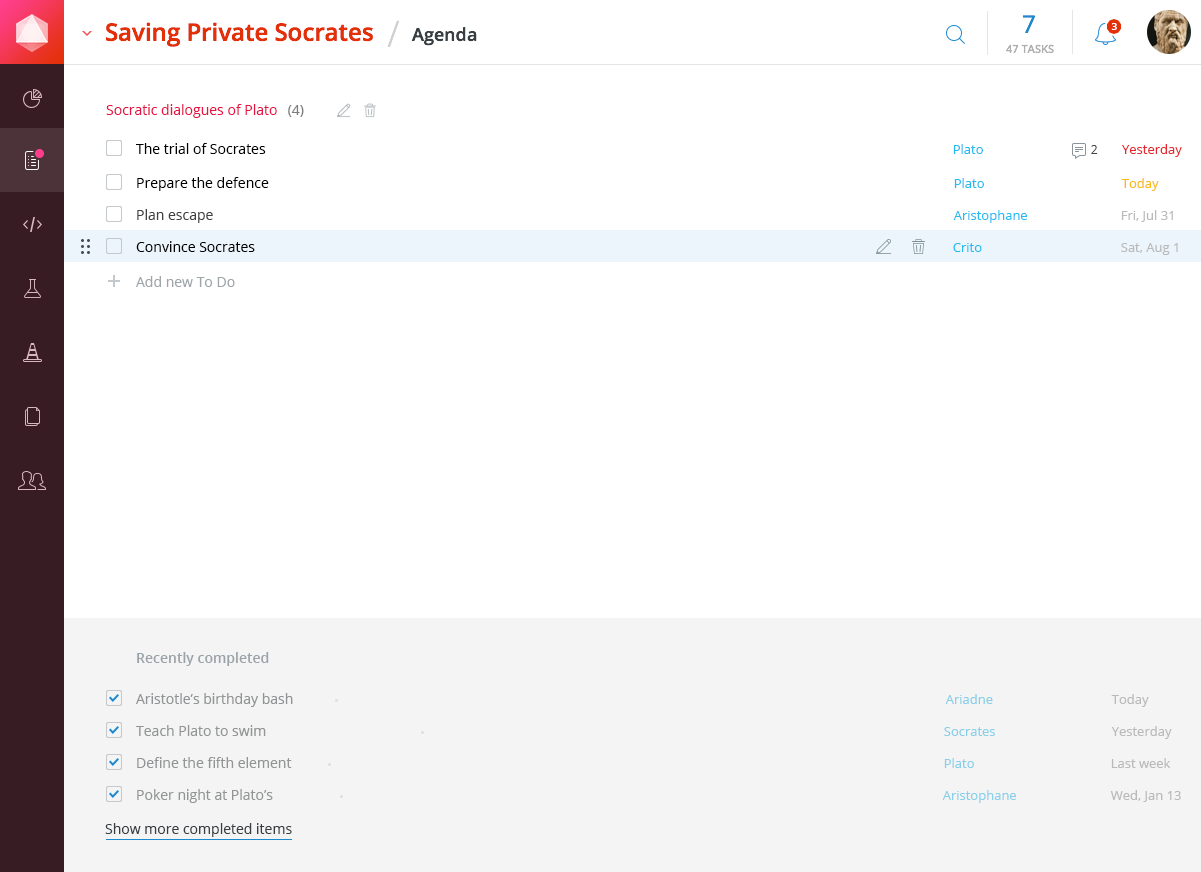The image size is (1201, 872).
Task: Open the pie chart reports icon
Action: click(32, 97)
